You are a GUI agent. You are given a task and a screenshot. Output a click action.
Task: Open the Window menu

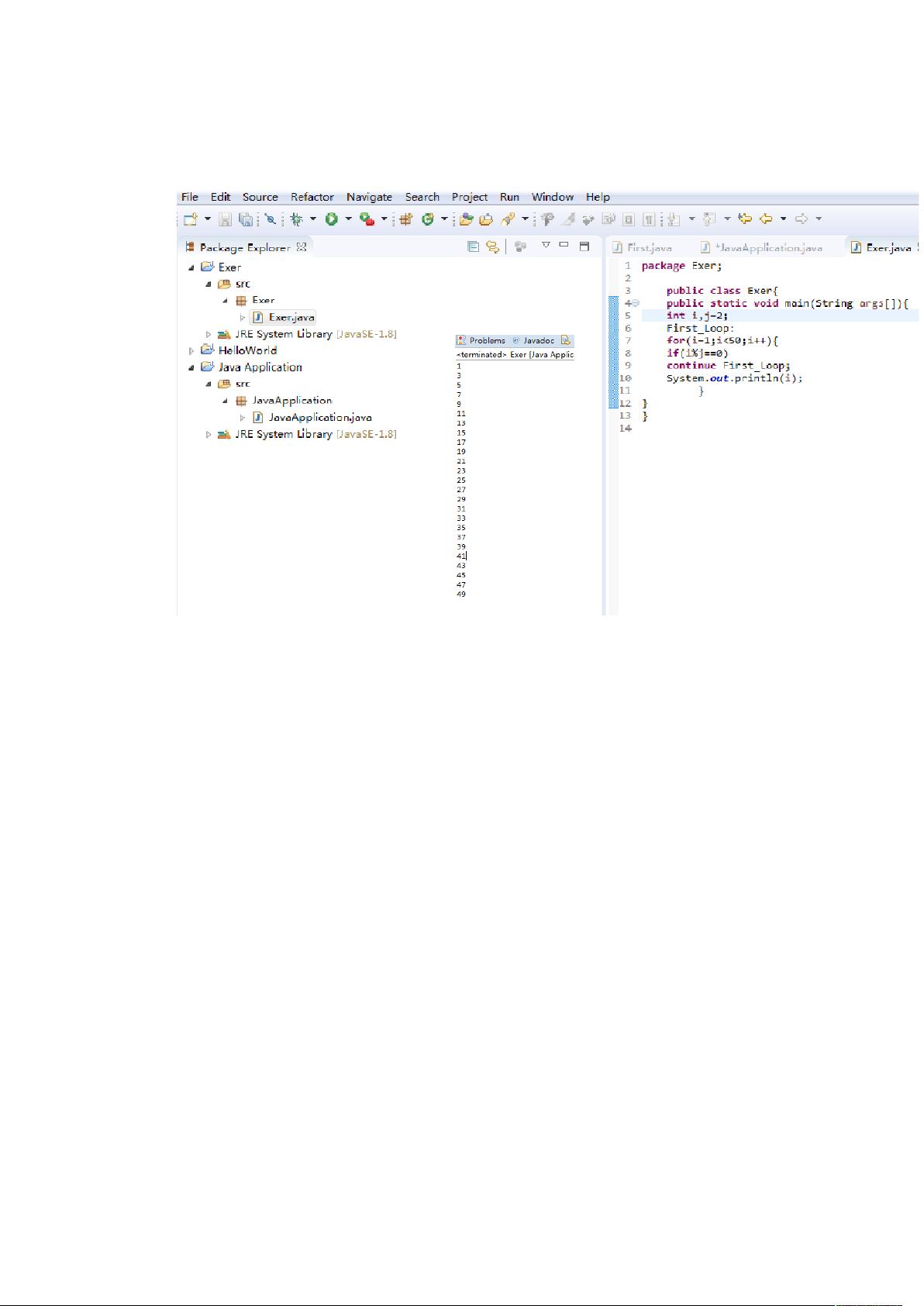[553, 197]
